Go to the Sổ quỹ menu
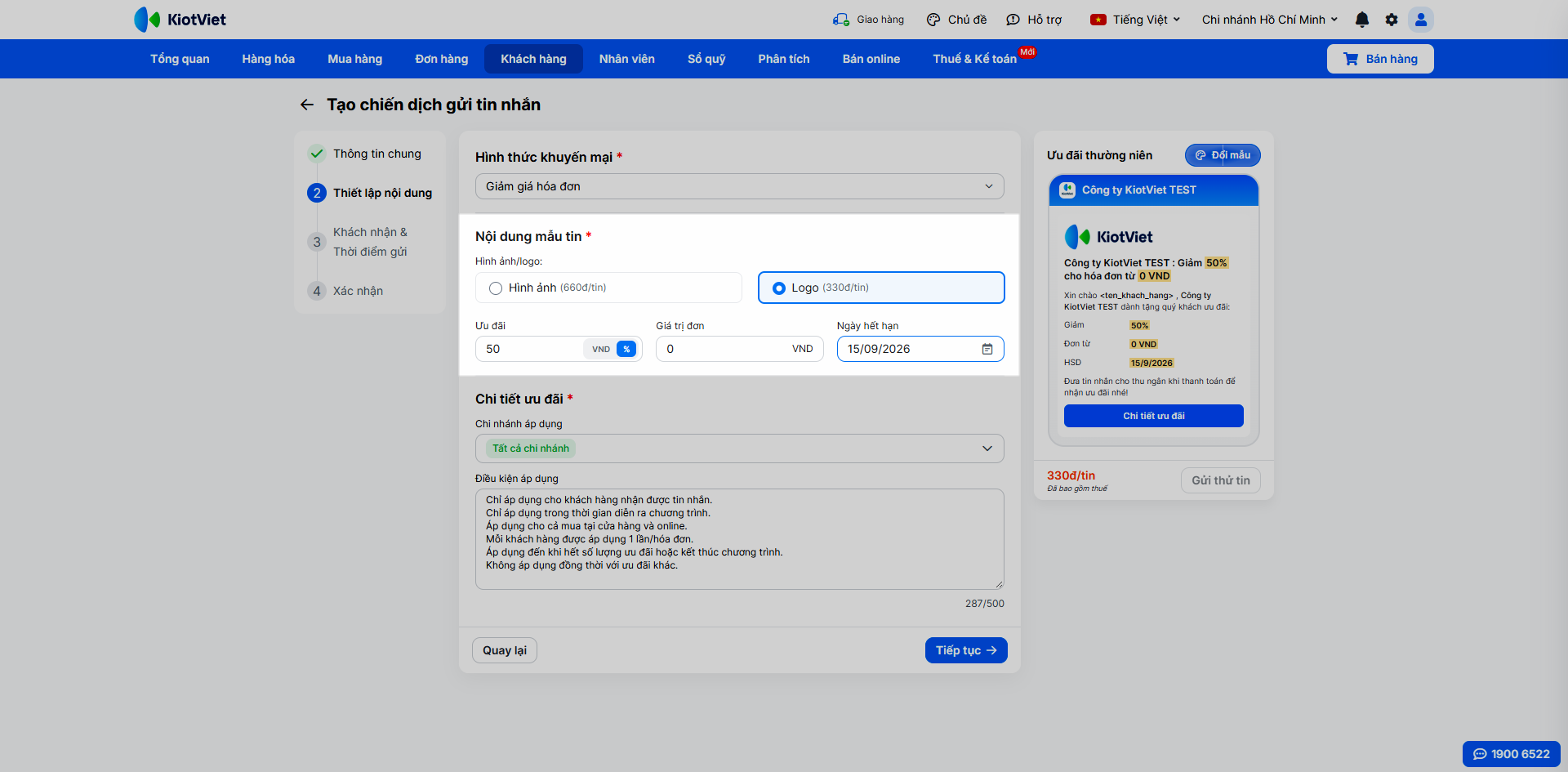Viewport: 1568px width, 772px height. click(x=706, y=59)
